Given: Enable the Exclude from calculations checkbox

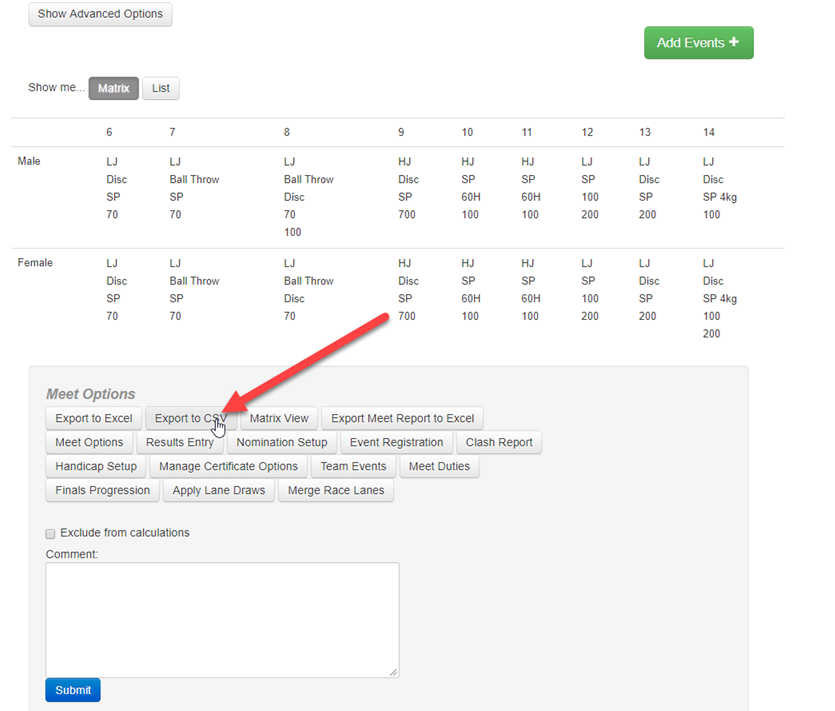Looking at the screenshot, I should pos(50,533).
